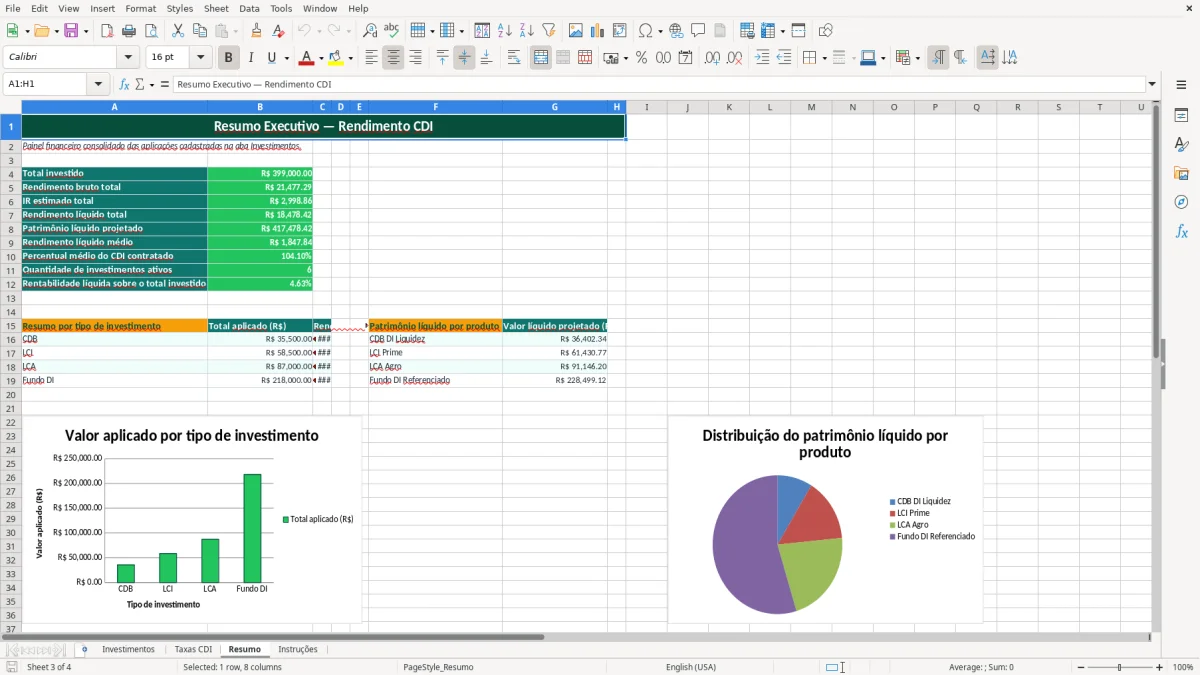Image resolution: width=1200 pixels, height=675 pixels.
Task: Click the 100% zoom level indicator
Action: tap(1183, 667)
